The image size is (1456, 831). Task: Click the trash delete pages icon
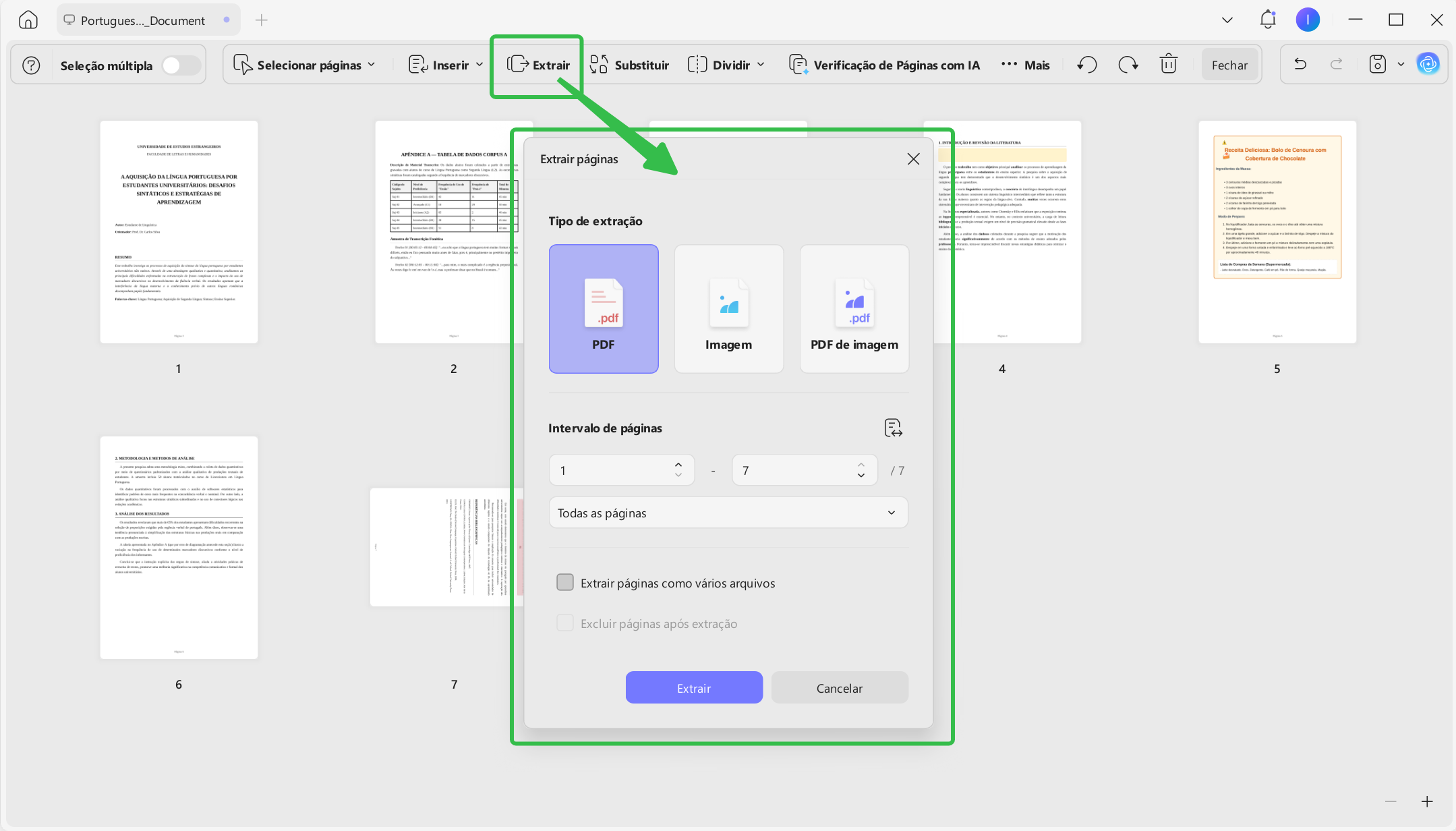point(1169,65)
